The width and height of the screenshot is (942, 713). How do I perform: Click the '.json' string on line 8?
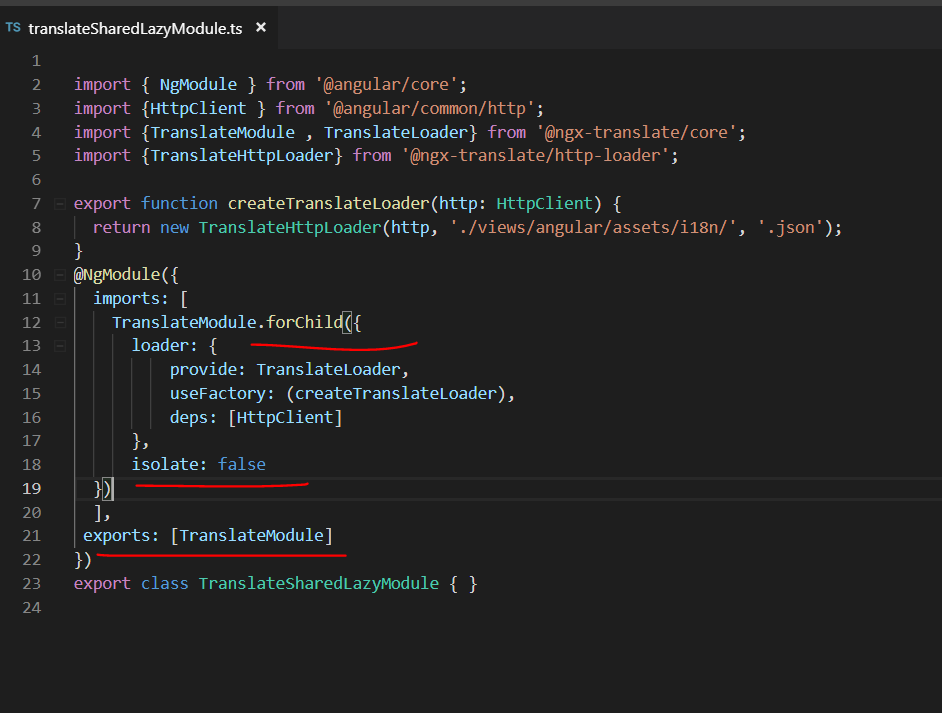point(790,228)
